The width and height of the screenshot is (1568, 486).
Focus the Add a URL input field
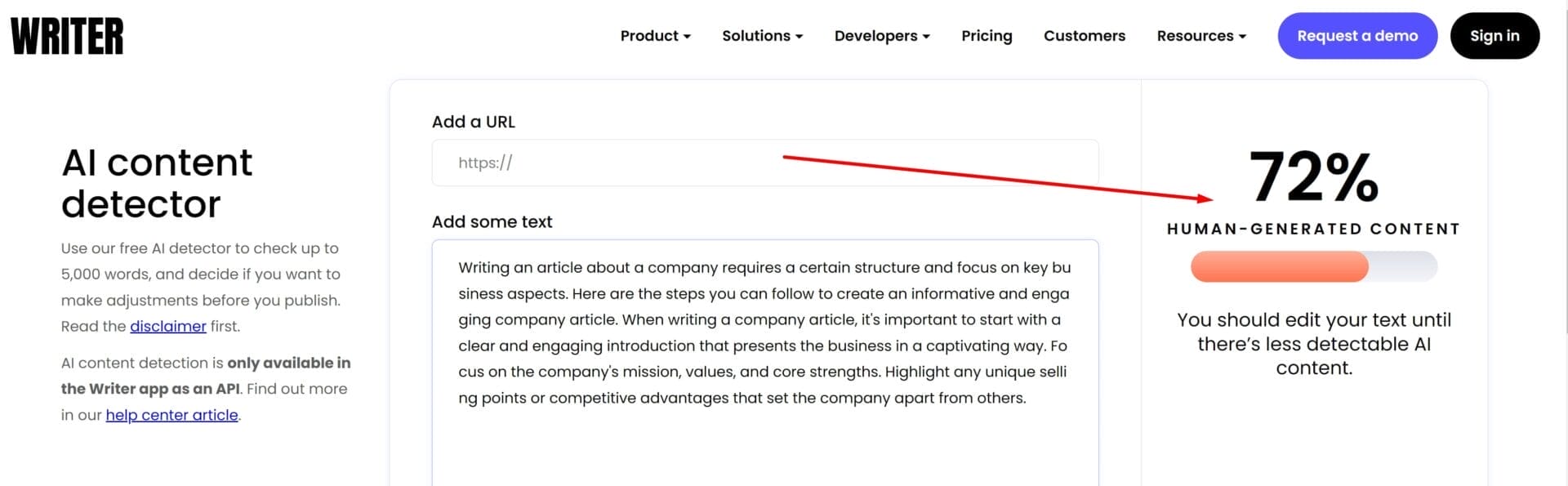(764, 163)
